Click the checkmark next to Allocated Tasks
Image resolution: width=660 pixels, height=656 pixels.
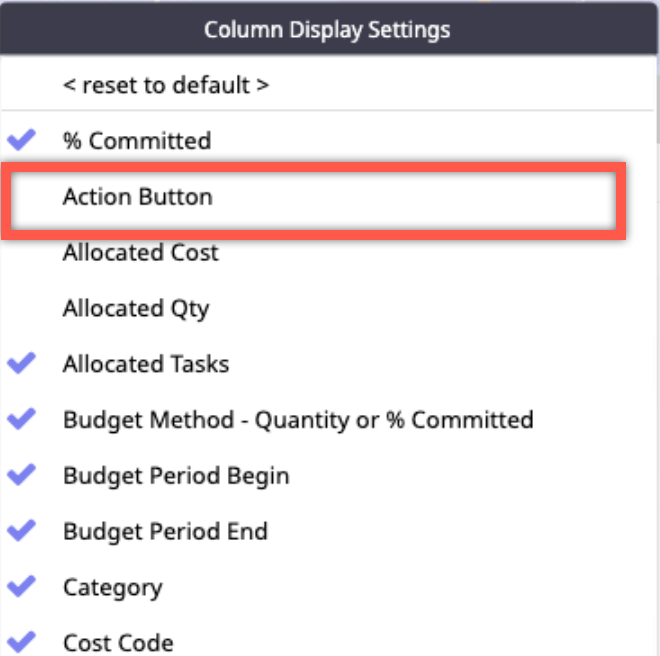[21, 364]
